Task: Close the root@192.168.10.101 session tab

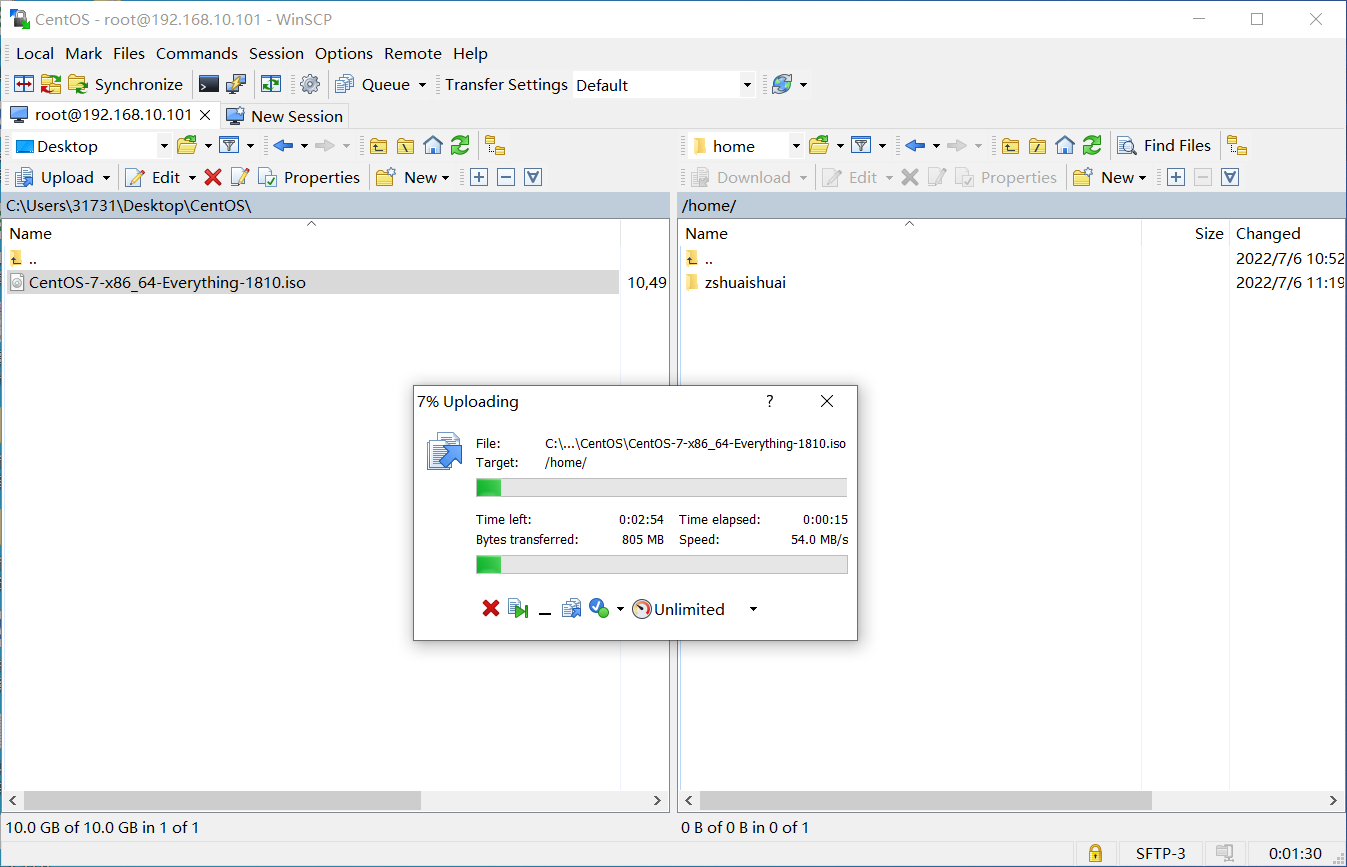Action: [205, 115]
